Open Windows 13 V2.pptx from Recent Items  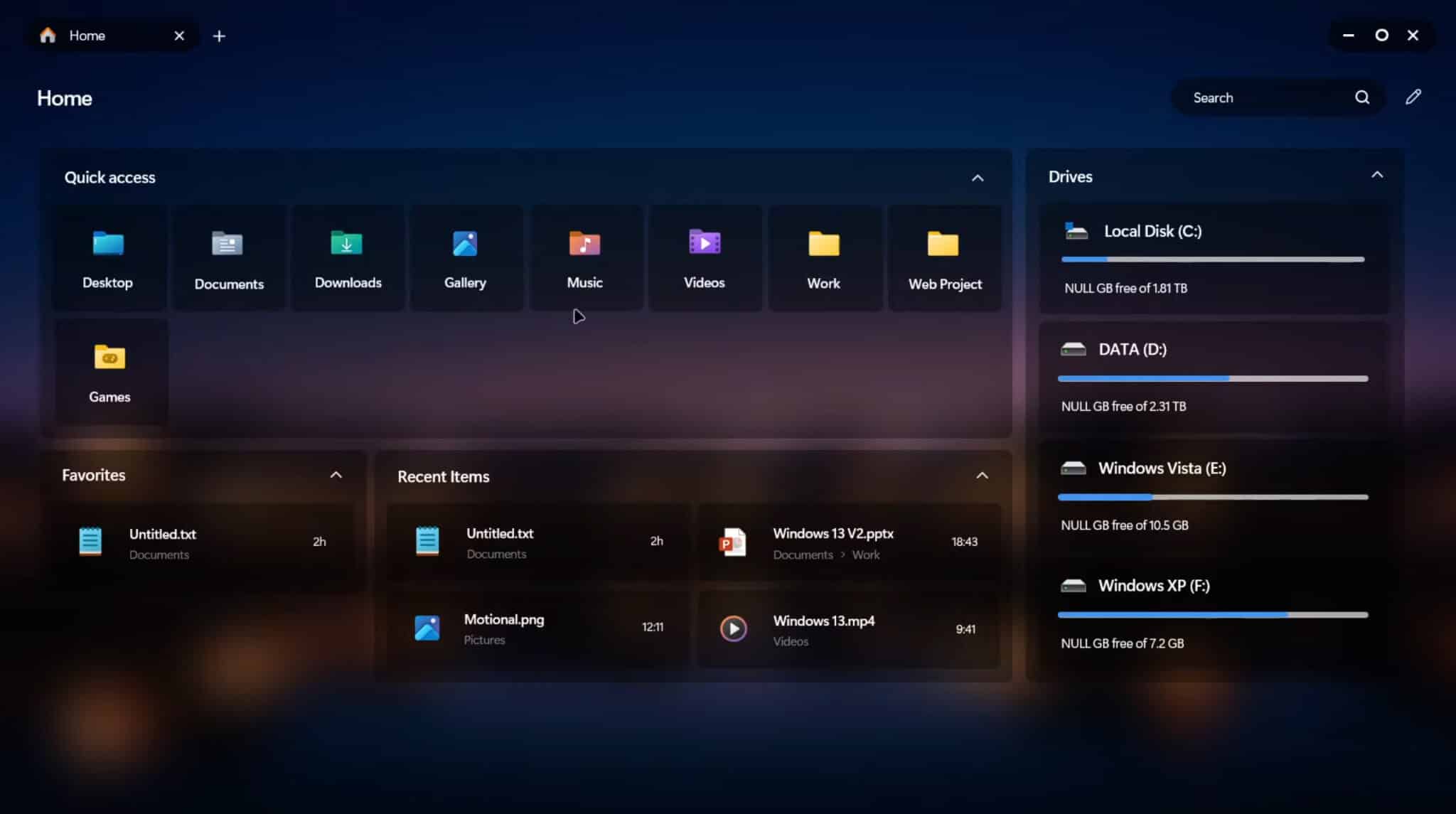tap(832, 534)
